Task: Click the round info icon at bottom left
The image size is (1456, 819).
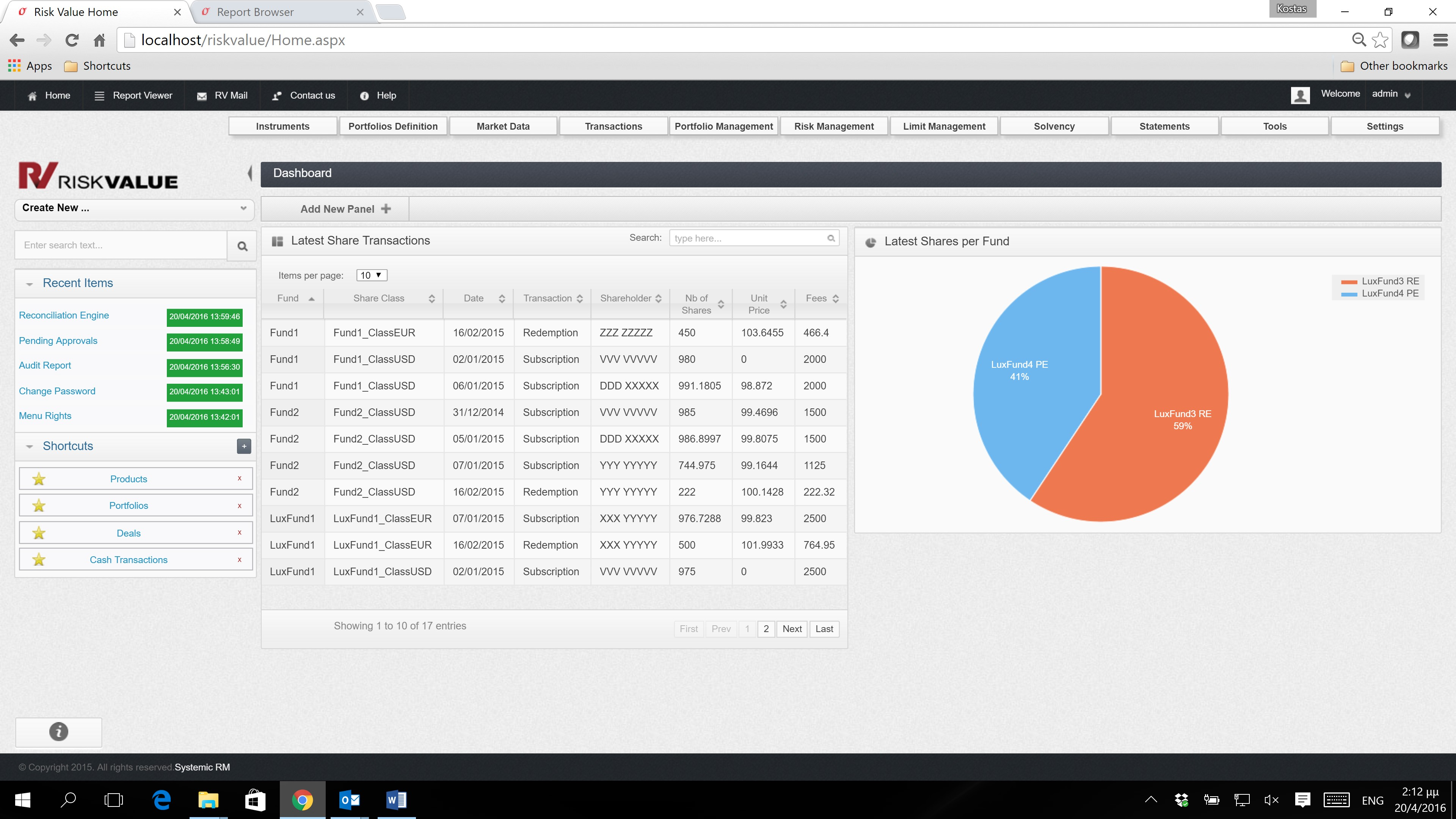Action: (58, 731)
